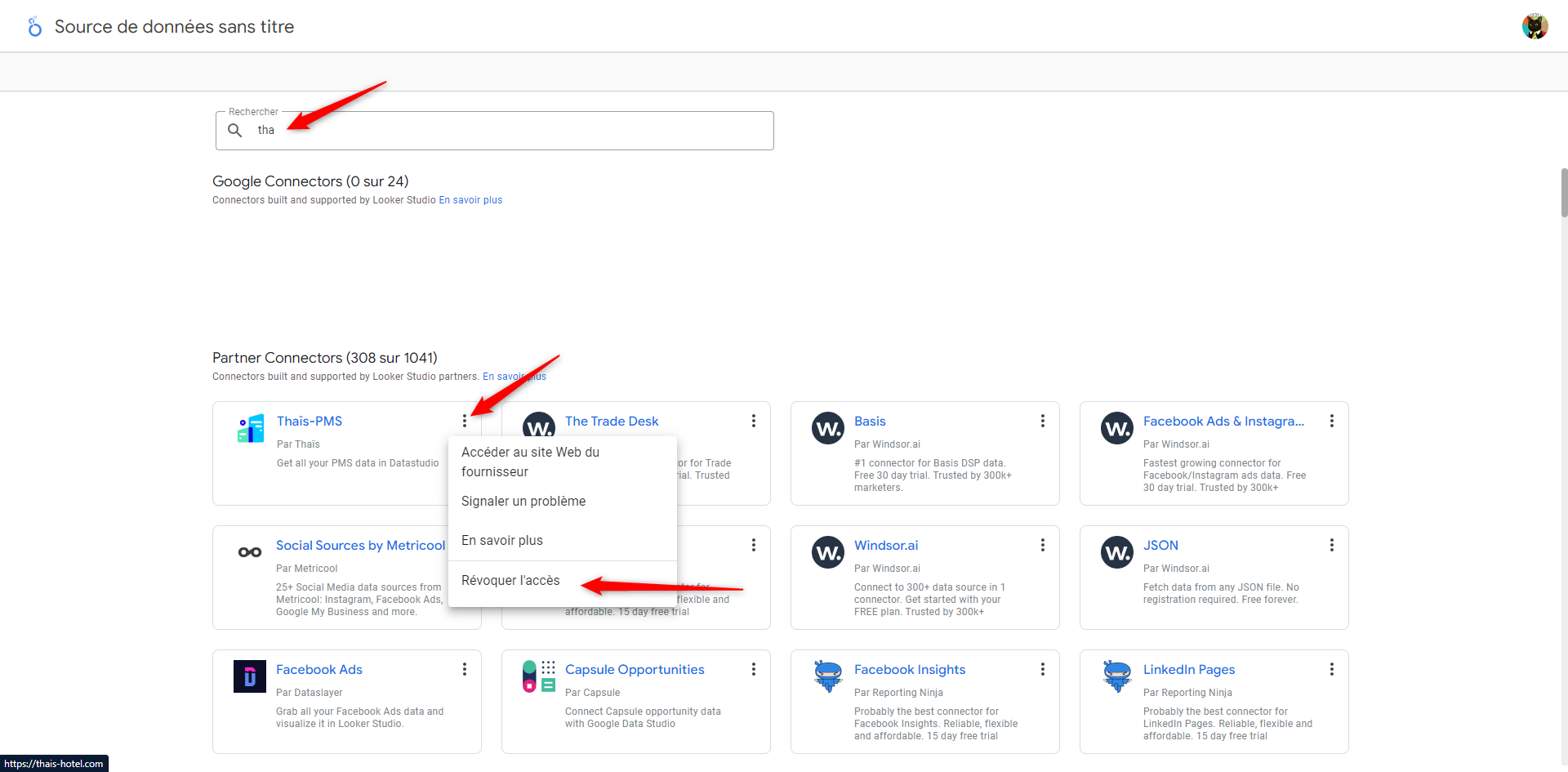
Task: Select En savoir plus in context menu
Action: coord(563,540)
